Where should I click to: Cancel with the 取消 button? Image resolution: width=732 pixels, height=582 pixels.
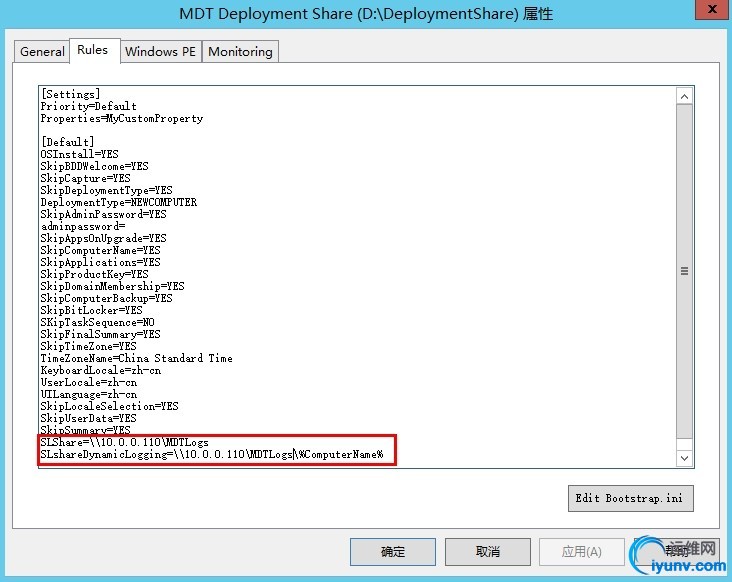pyautogui.click(x=487, y=552)
